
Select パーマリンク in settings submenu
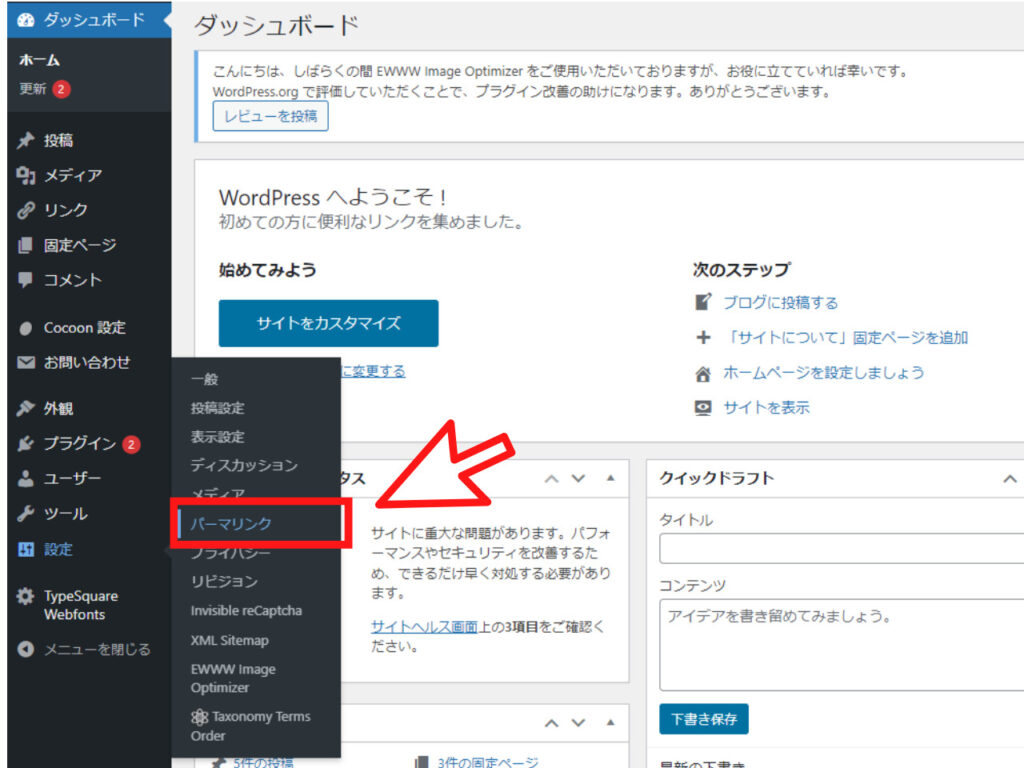(x=231, y=523)
